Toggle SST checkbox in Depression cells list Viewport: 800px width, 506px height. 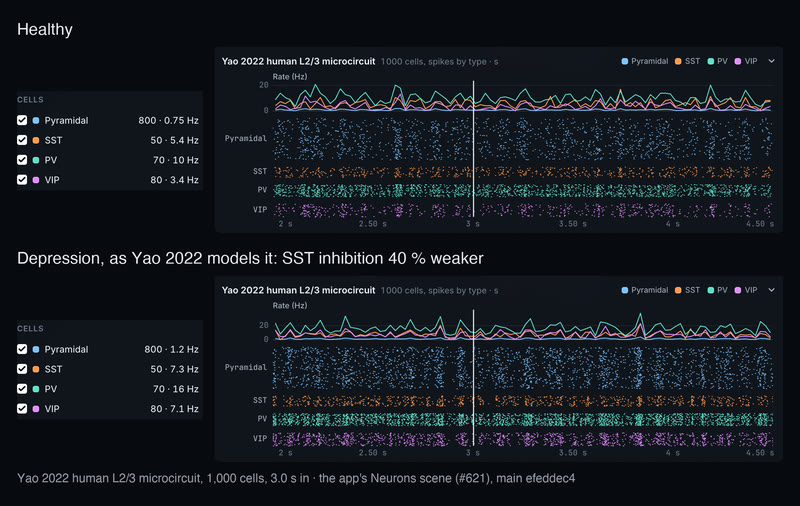click(22, 369)
